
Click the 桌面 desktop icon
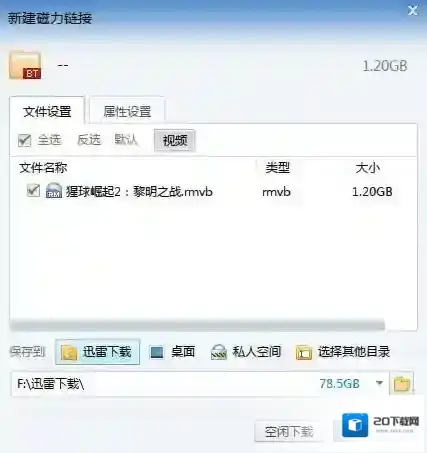pyautogui.click(x=156, y=352)
